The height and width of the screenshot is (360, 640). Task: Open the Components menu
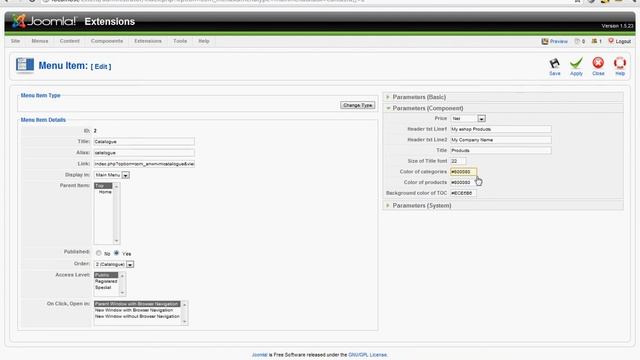[x=107, y=41]
